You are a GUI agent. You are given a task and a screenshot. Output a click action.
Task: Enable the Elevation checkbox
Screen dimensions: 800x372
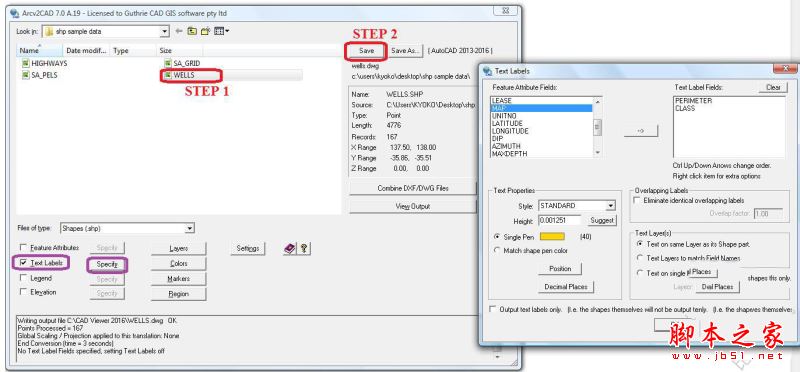(x=23, y=292)
